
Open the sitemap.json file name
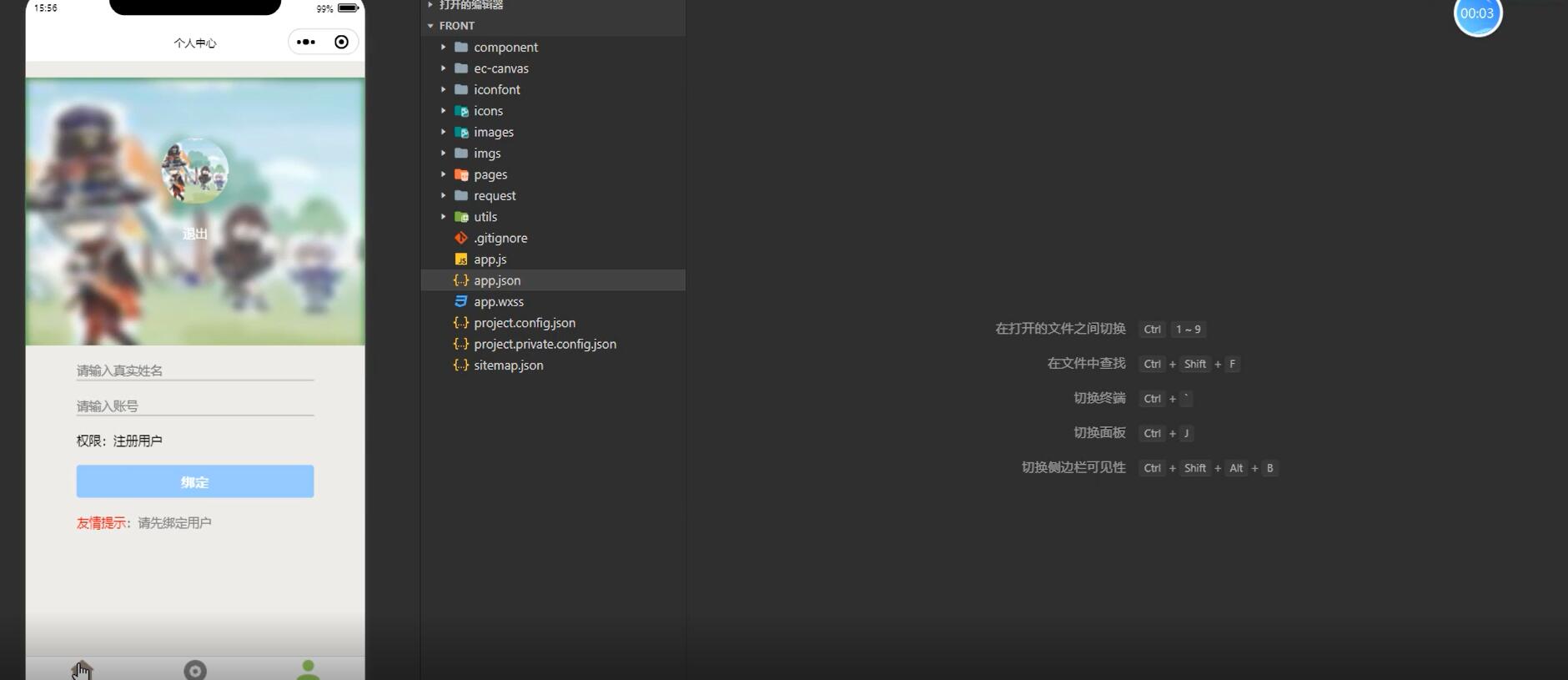coord(509,365)
